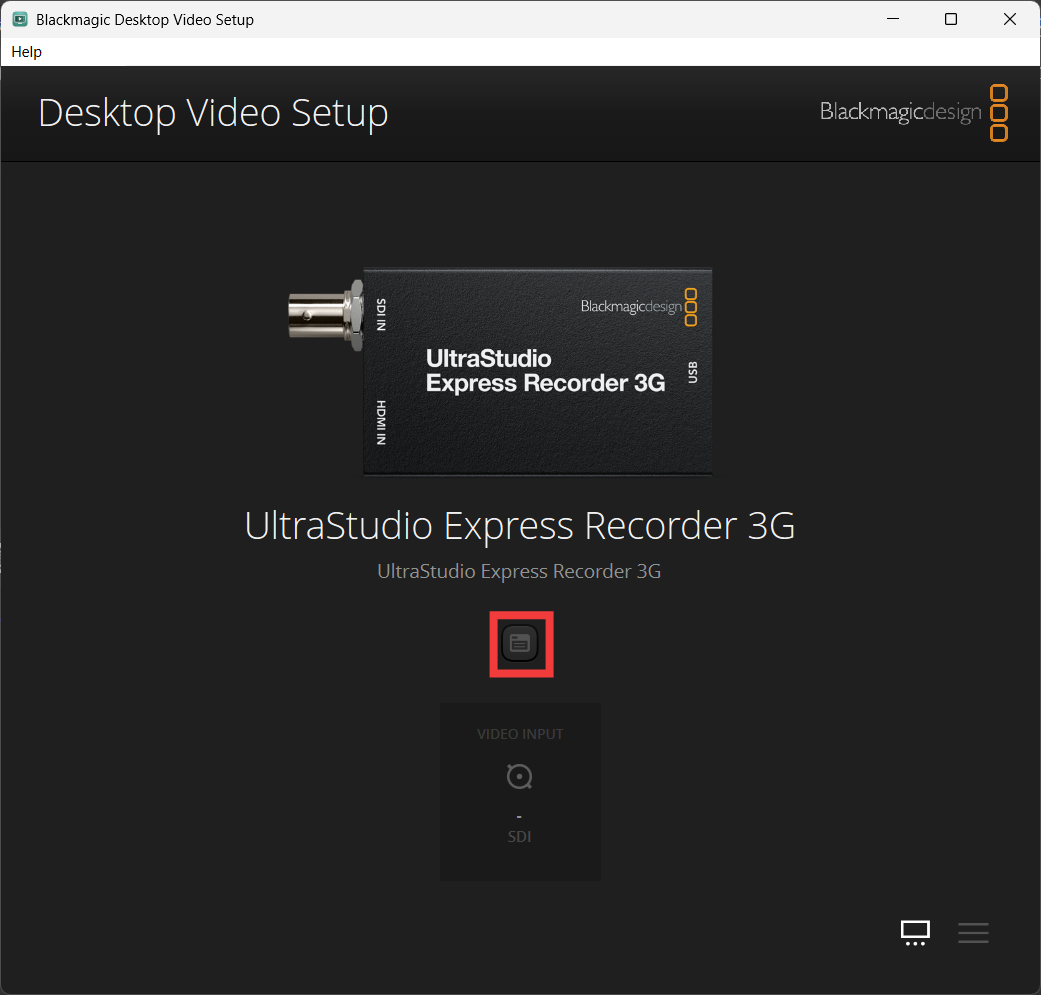1041x995 pixels.
Task: Click the app icon in the title bar
Action: pyautogui.click(x=20, y=19)
